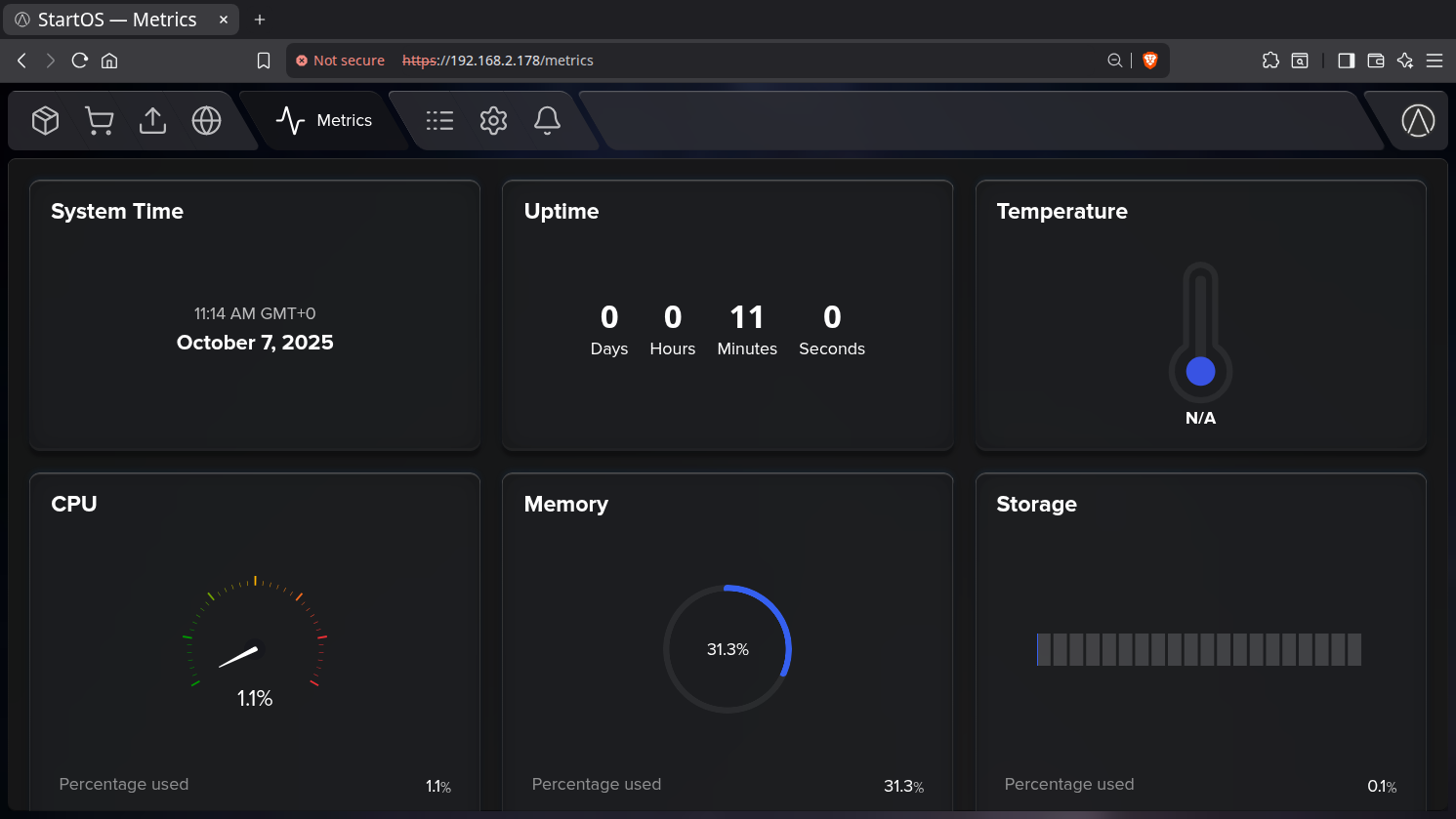Toggle the browser sidebar panel
1456x819 pixels.
tap(1347, 61)
